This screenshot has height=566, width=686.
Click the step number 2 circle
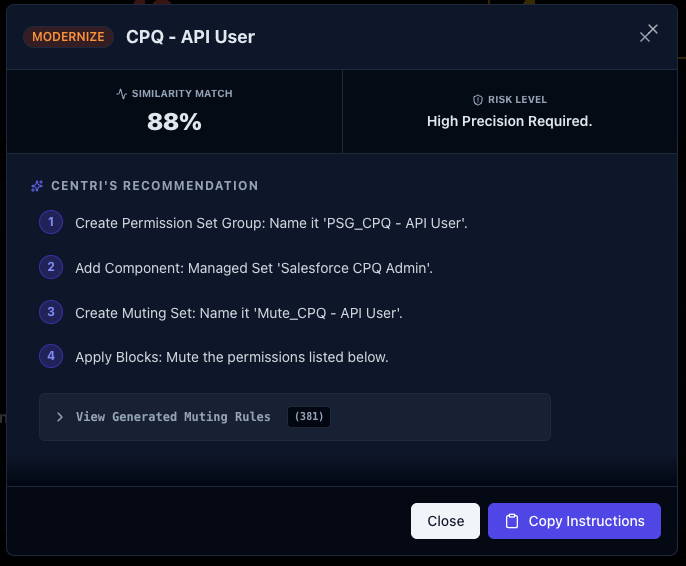[51, 267]
